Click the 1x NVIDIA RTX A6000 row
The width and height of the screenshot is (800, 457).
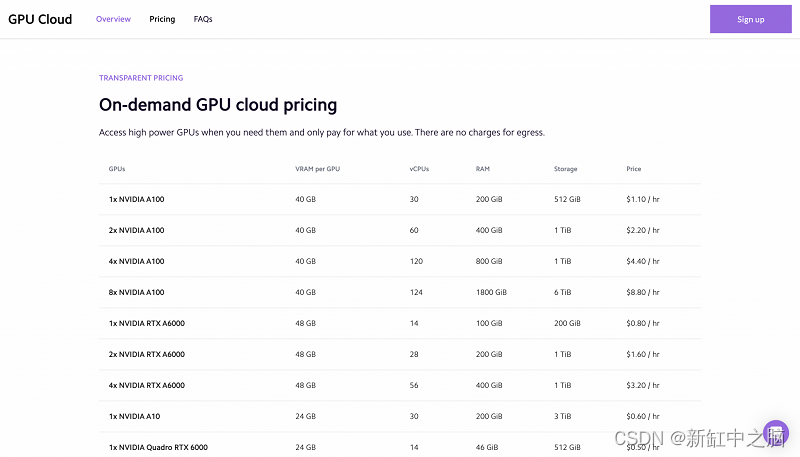pos(399,323)
